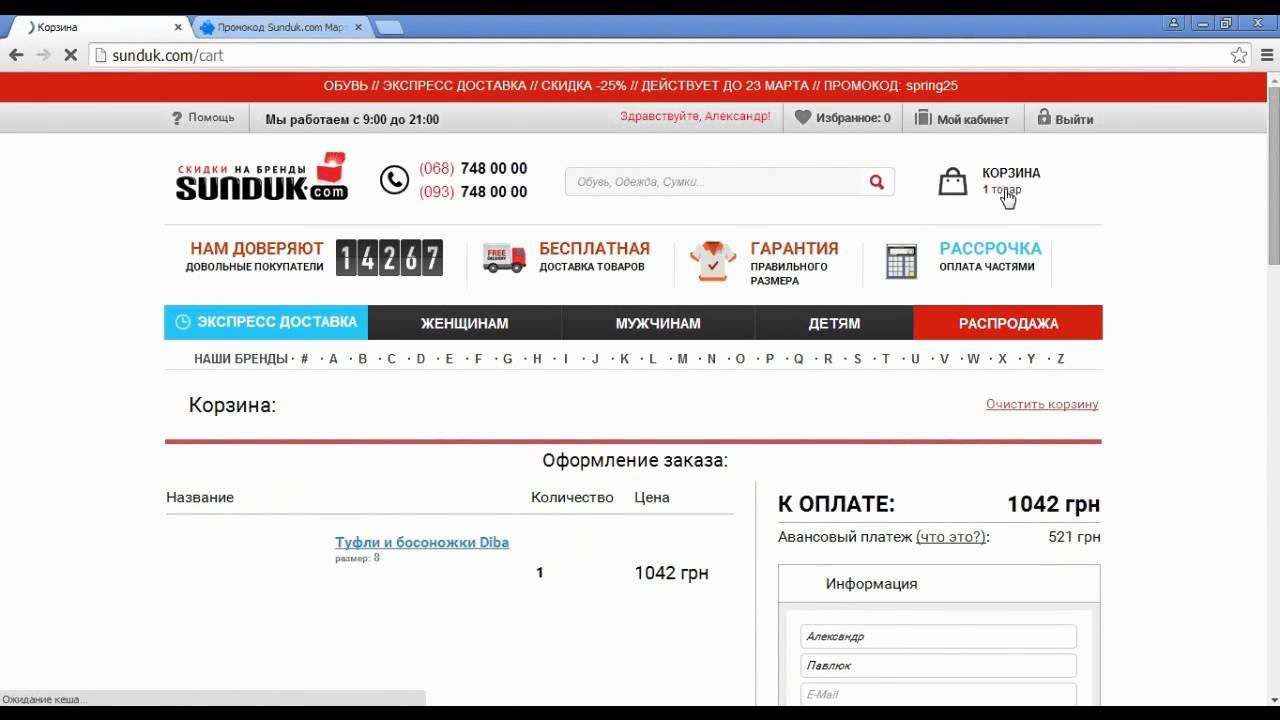The width and height of the screenshot is (1280, 720).
Task: Click the Здравствуйте, Александр! greeting
Action: tap(695, 116)
